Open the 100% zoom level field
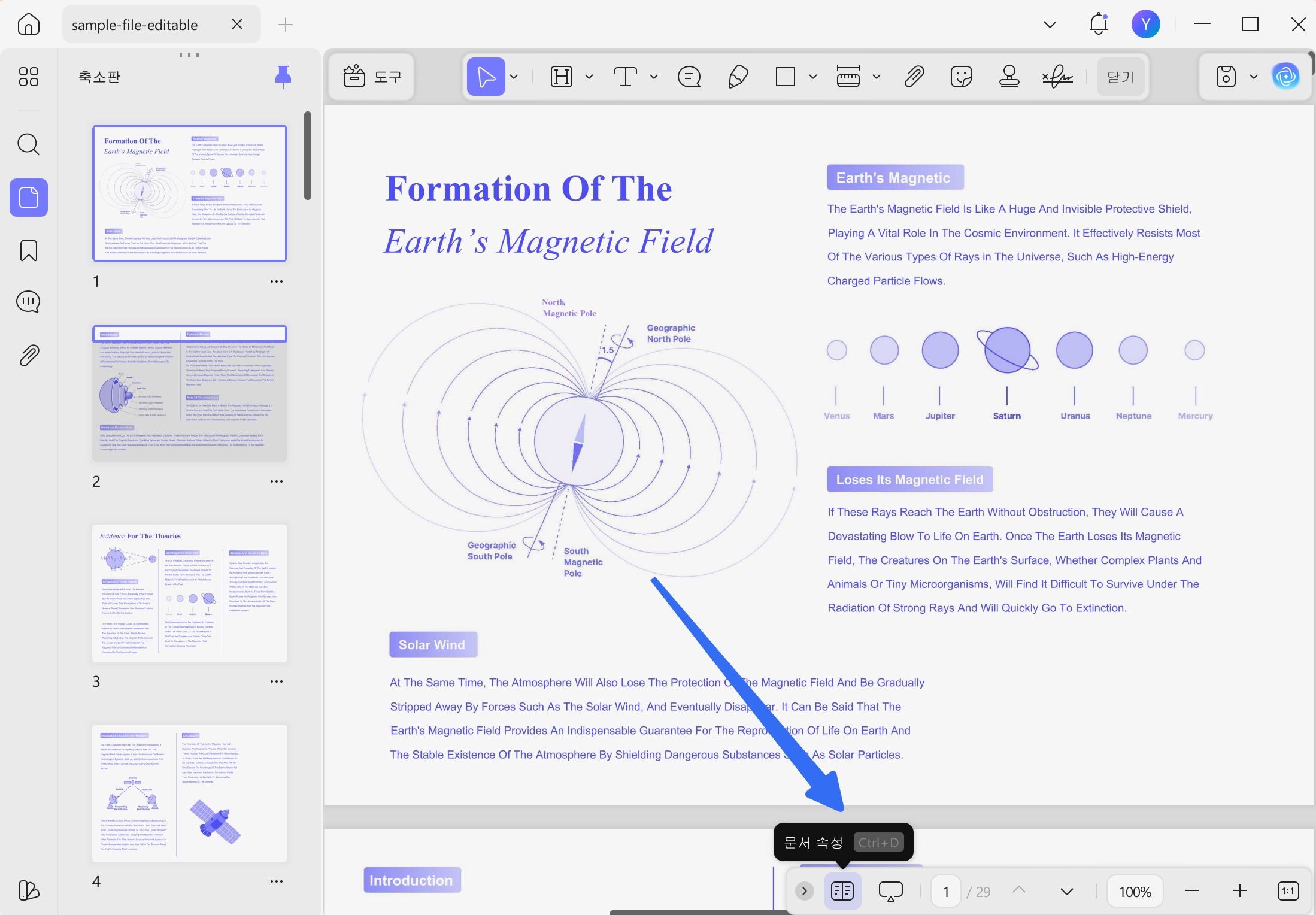The height and width of the screenshot is (915, 1316). pyautogui.click(x=1135, y=892)
